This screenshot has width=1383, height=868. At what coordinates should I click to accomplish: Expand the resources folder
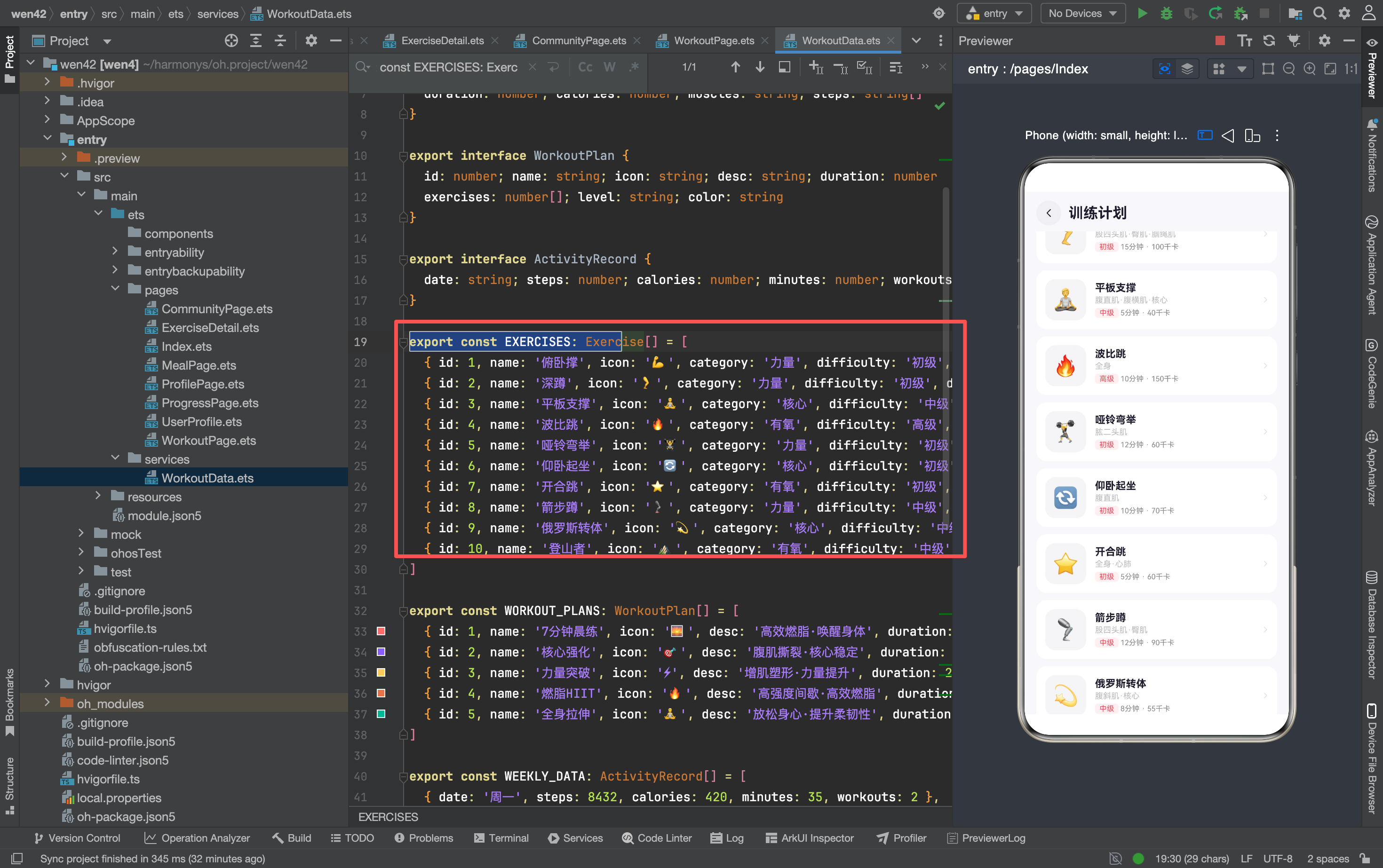click(98, 496)
